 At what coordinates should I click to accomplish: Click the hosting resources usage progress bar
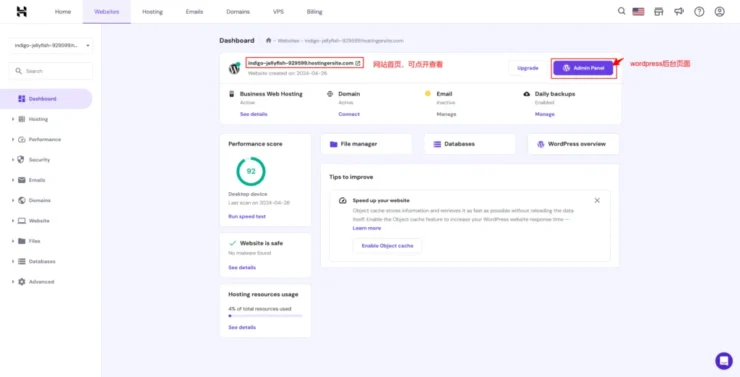pos(265,316)
